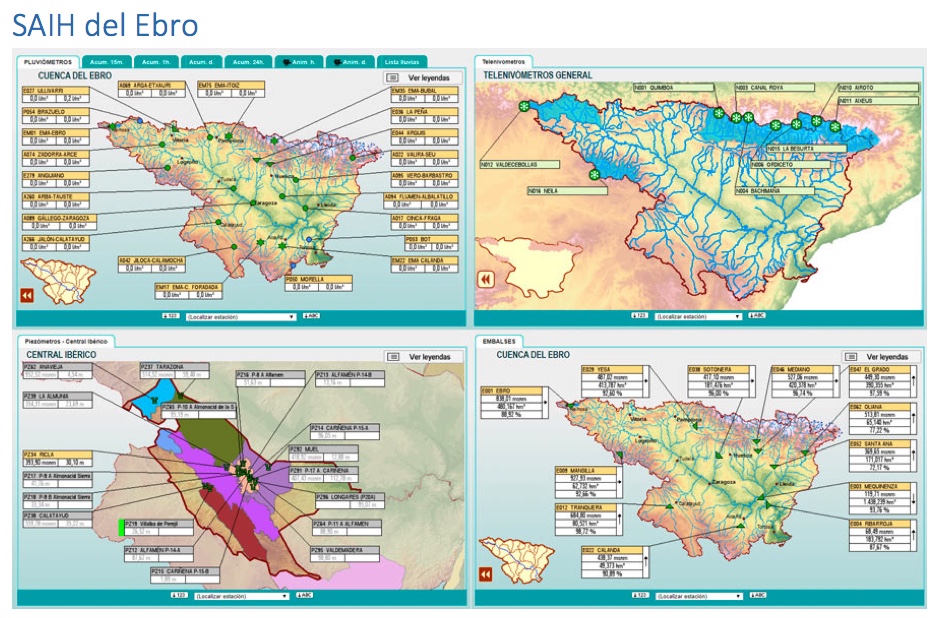This screenshot has height=618, width=936.
Task: Select the Telenivómetros tab
Action: coord(503,62)
